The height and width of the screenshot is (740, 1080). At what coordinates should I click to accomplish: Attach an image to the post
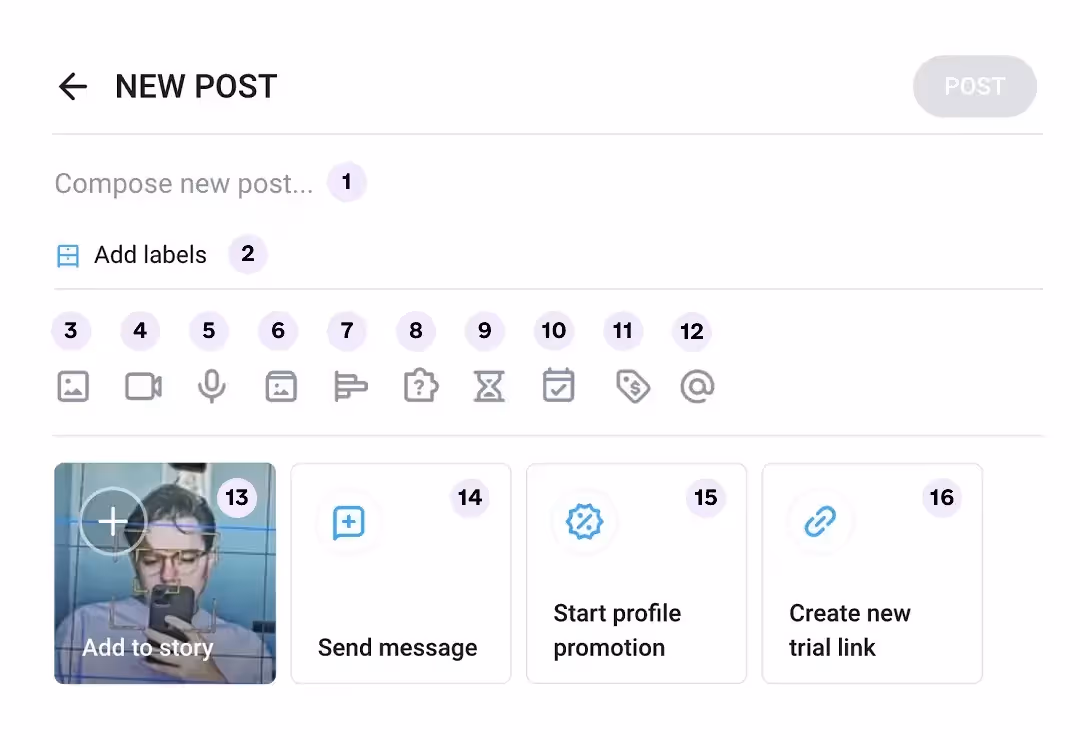pos(73,385)
